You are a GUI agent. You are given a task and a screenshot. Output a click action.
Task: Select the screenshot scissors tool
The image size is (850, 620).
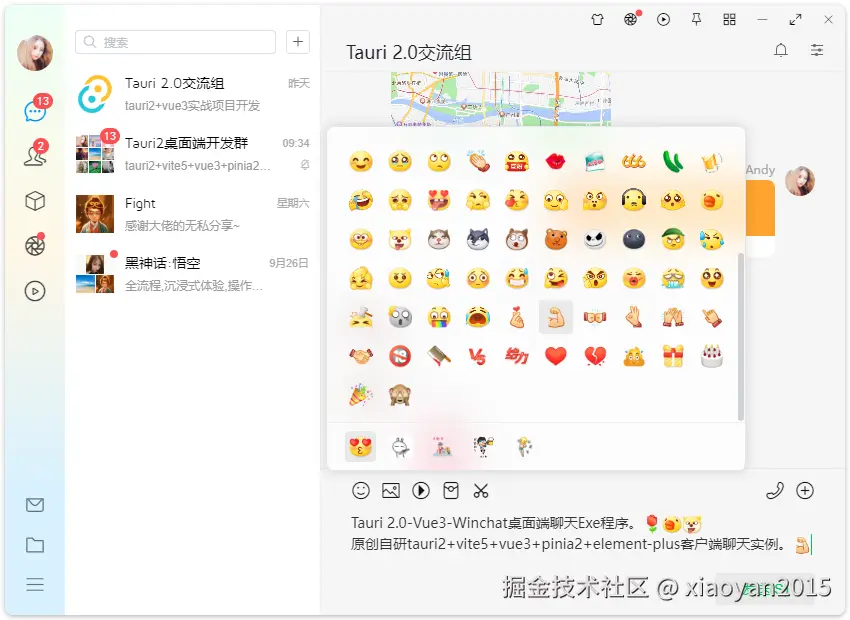point(482,491)
